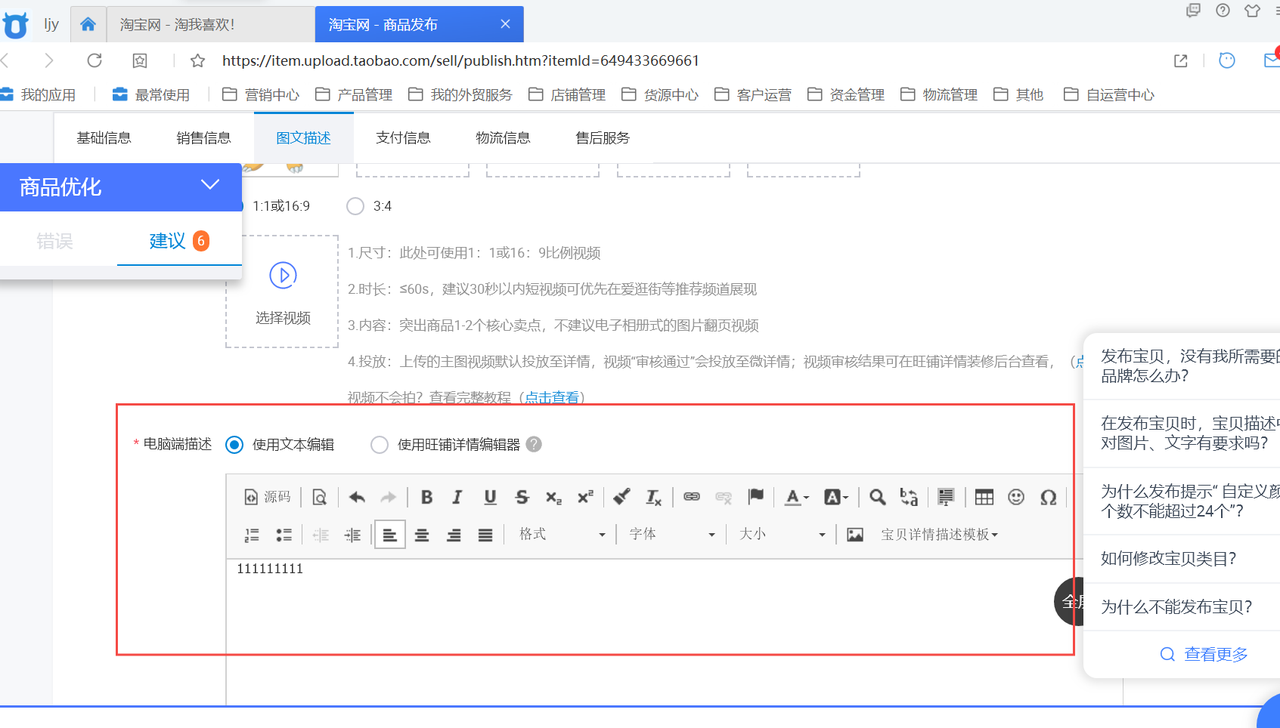Open 宝贝详情描述模板 template dropdown
Image resolution: width=1280 pixels, height=728 pixels.
pos(939,535)
